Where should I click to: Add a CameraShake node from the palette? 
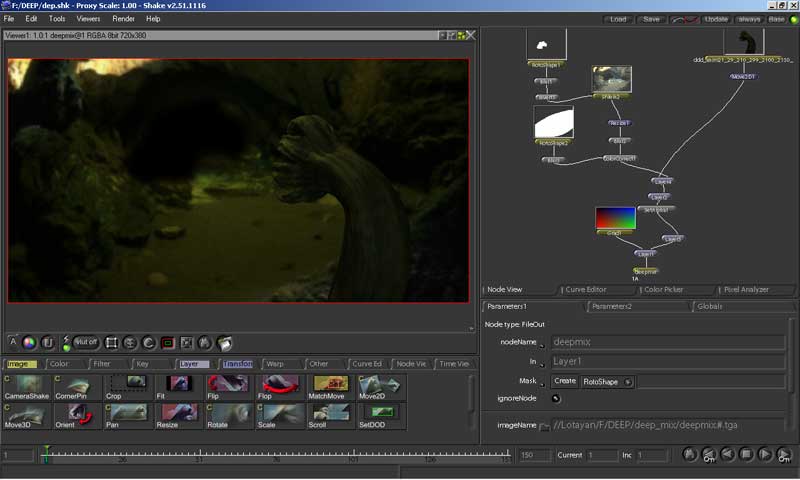tap(27, 388)
